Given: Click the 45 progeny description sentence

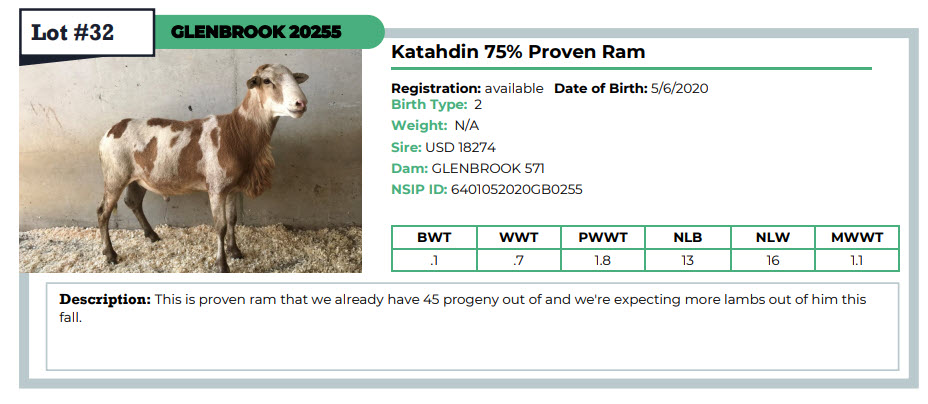Looking at the screenshot, I should [463, 308].
